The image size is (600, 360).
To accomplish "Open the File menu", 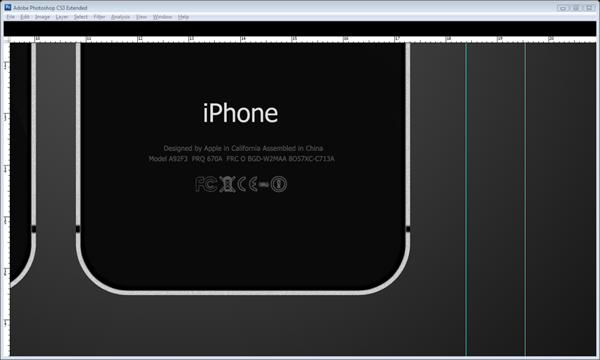I will 11,17.
